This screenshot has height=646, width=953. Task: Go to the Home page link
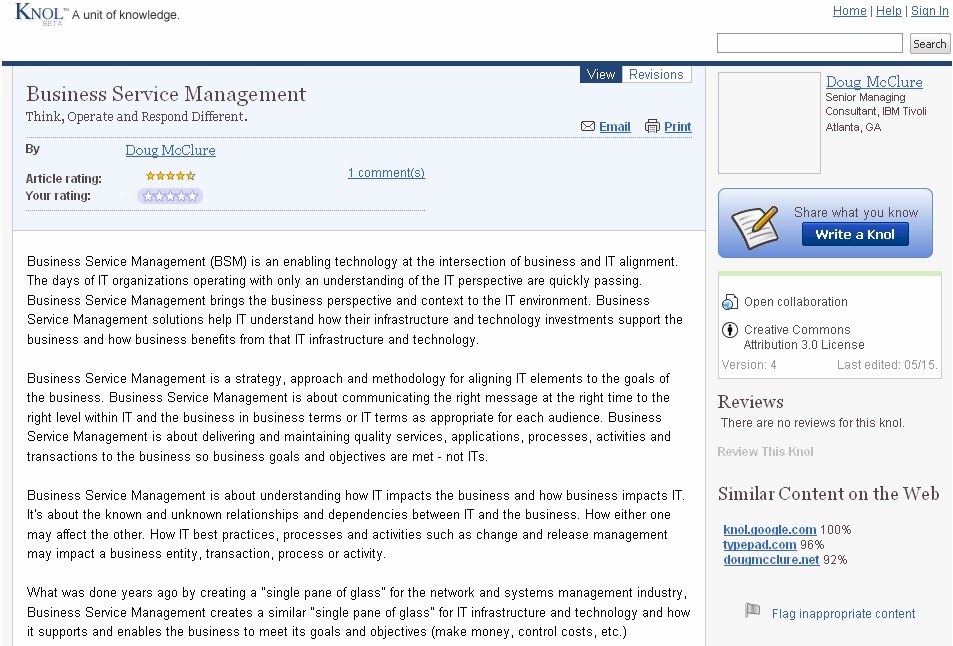[850, 11]
